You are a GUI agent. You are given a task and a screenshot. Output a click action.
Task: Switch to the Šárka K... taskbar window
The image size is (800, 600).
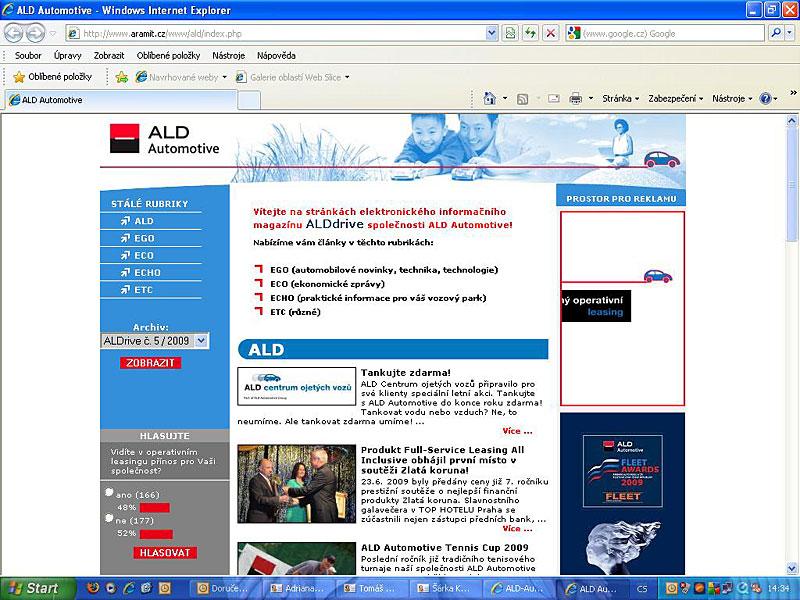444,588
